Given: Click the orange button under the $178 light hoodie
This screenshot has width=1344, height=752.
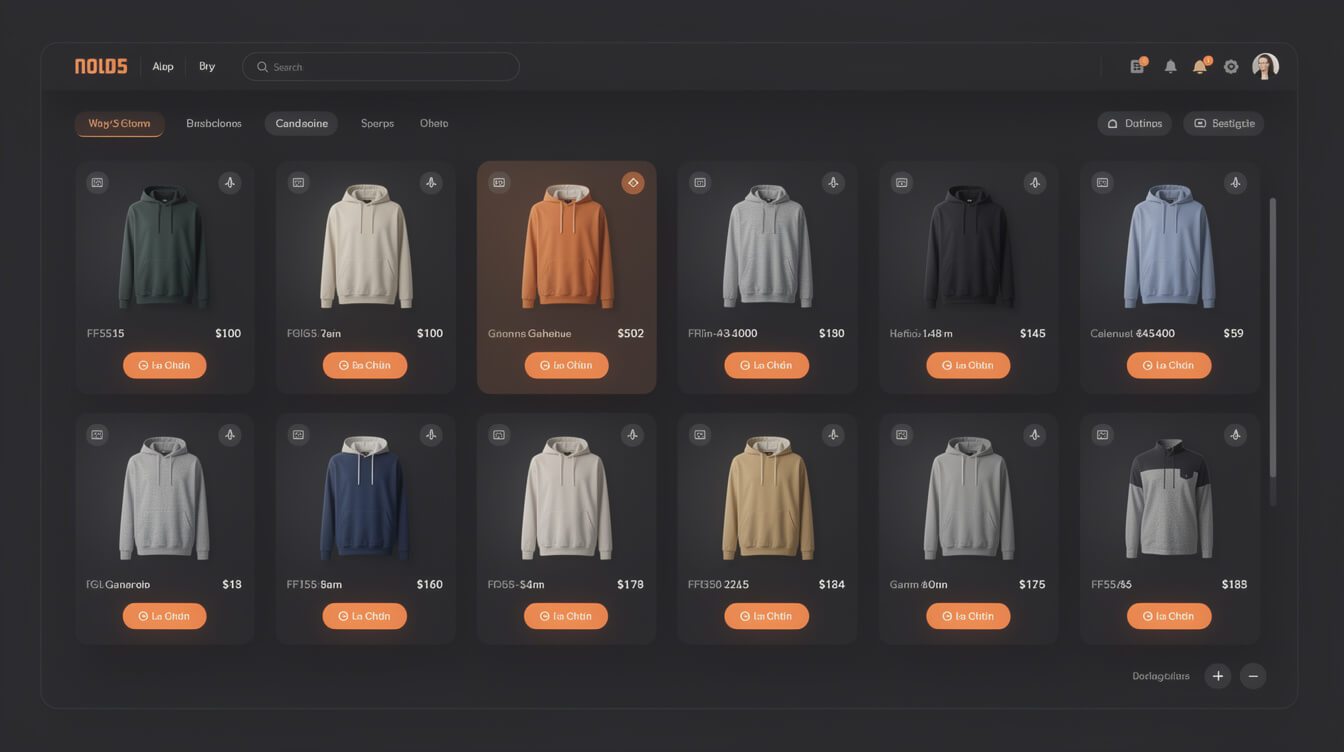Looking at the screenshot, I should click(566, 616).
